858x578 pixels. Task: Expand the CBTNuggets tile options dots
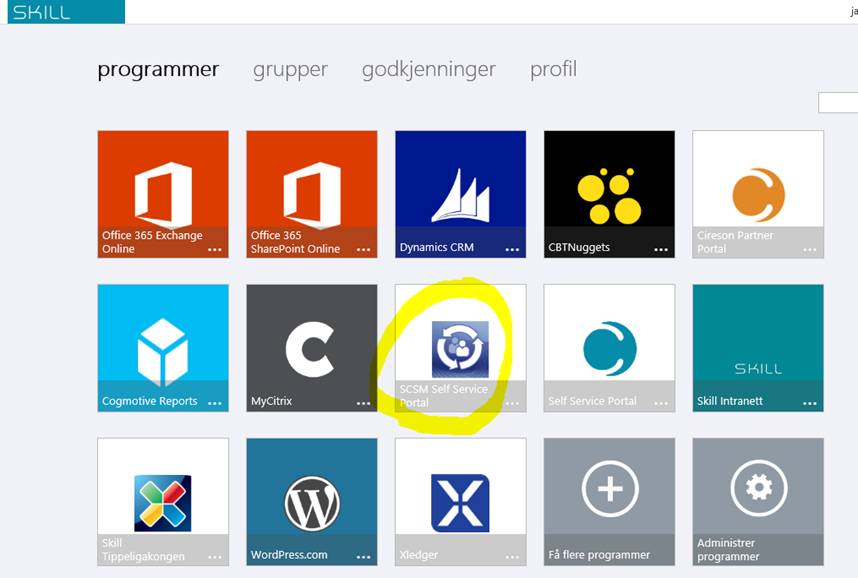661,250
